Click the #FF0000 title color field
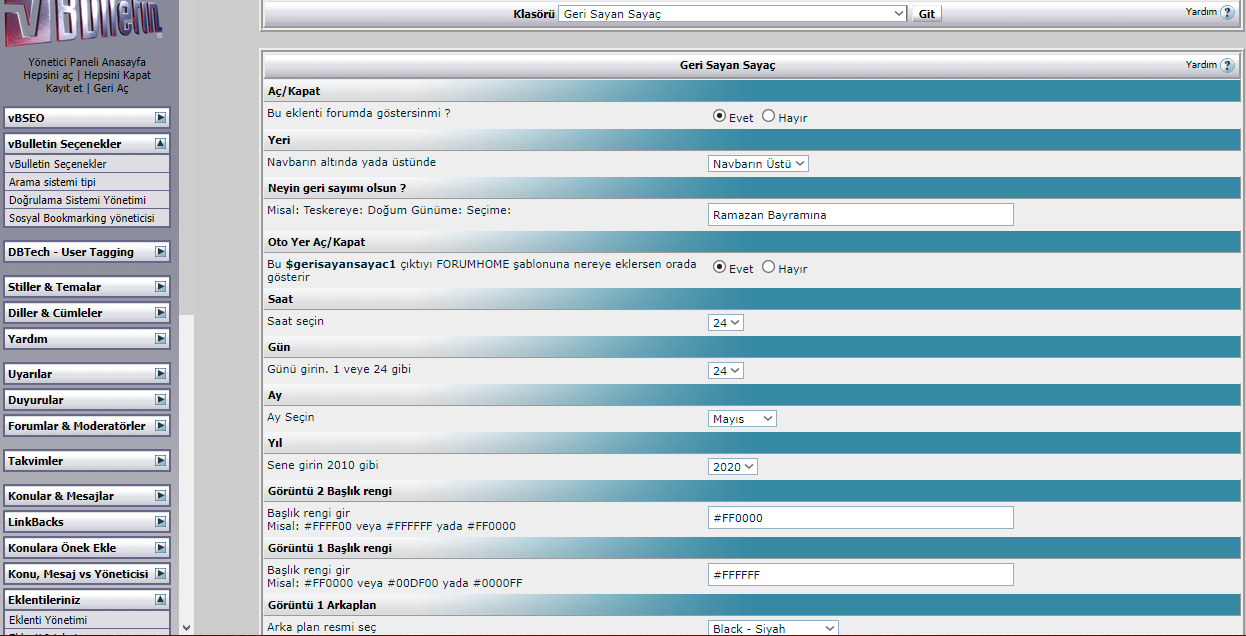The height and width of the screenshot is (636, 1246). [860, 518]
